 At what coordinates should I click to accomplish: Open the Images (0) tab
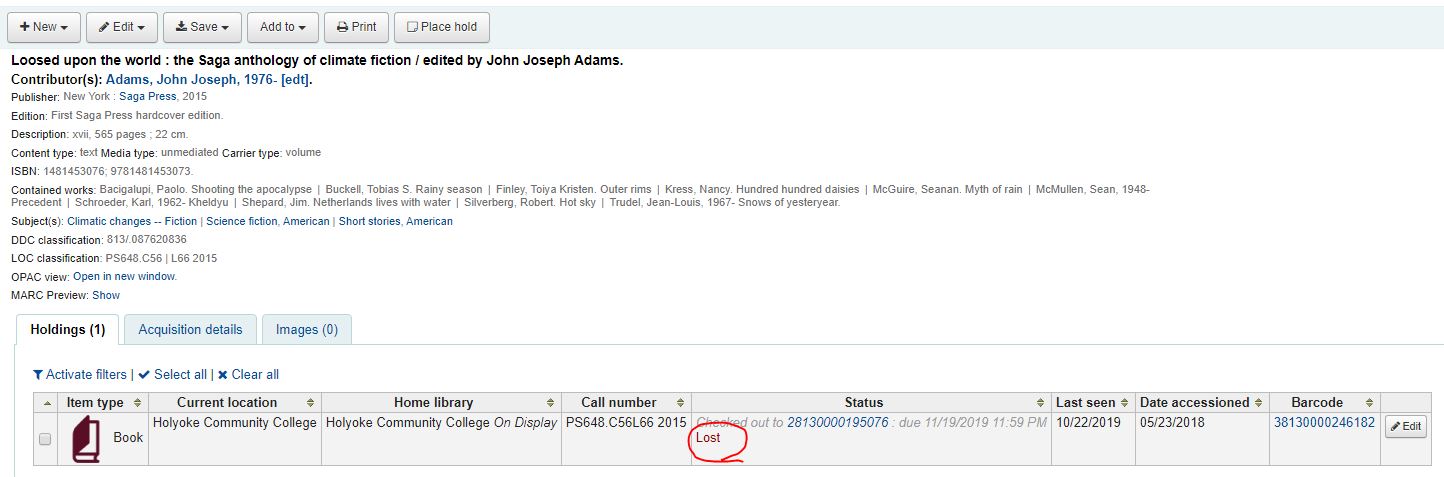(306, 329)
